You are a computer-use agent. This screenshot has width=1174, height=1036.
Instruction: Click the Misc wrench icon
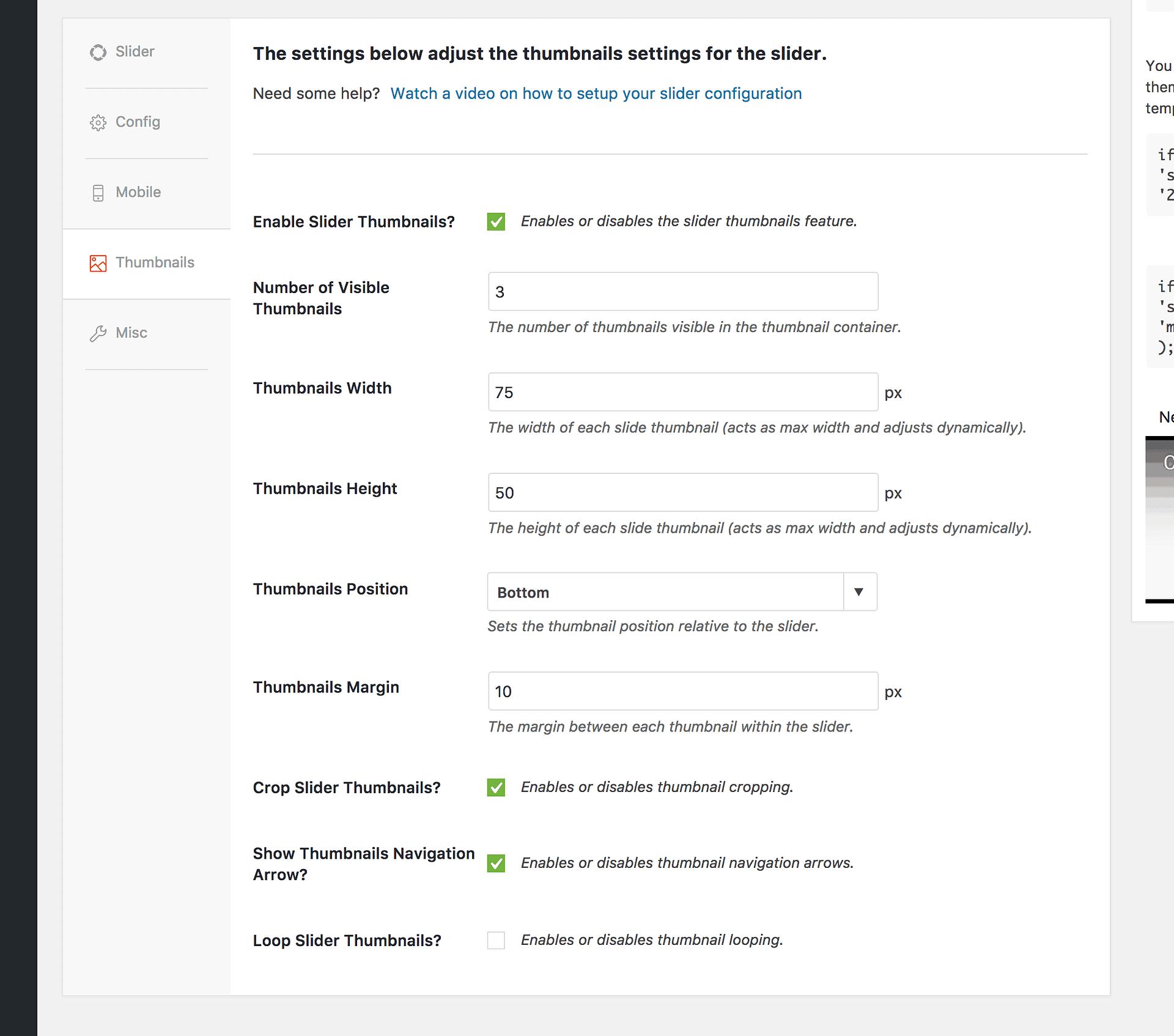point(98,333)
